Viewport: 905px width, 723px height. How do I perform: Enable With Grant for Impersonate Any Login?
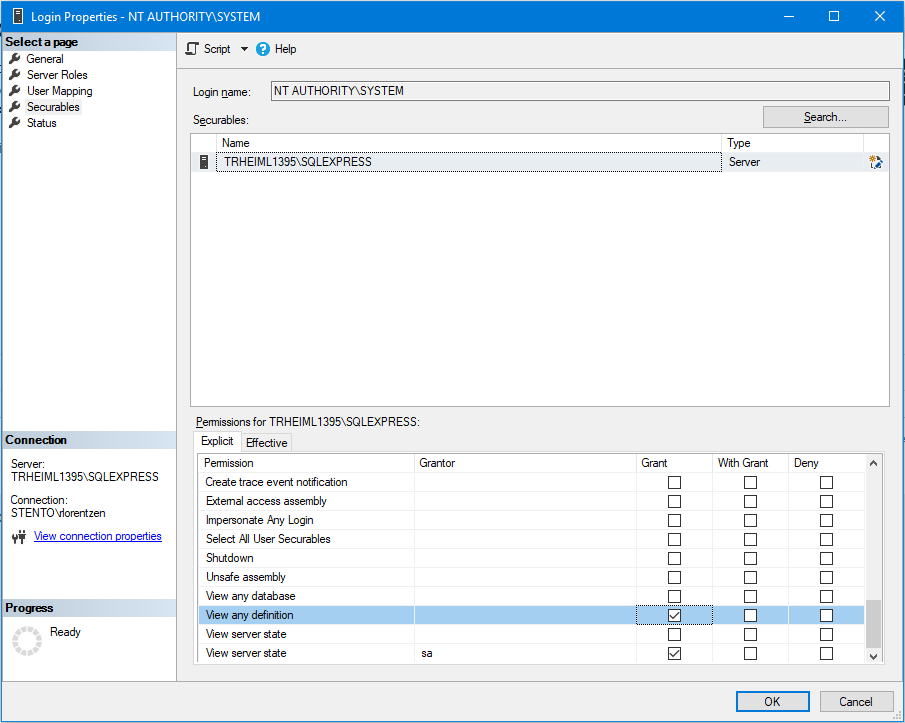pyautogui.click(x=750, y=520)
